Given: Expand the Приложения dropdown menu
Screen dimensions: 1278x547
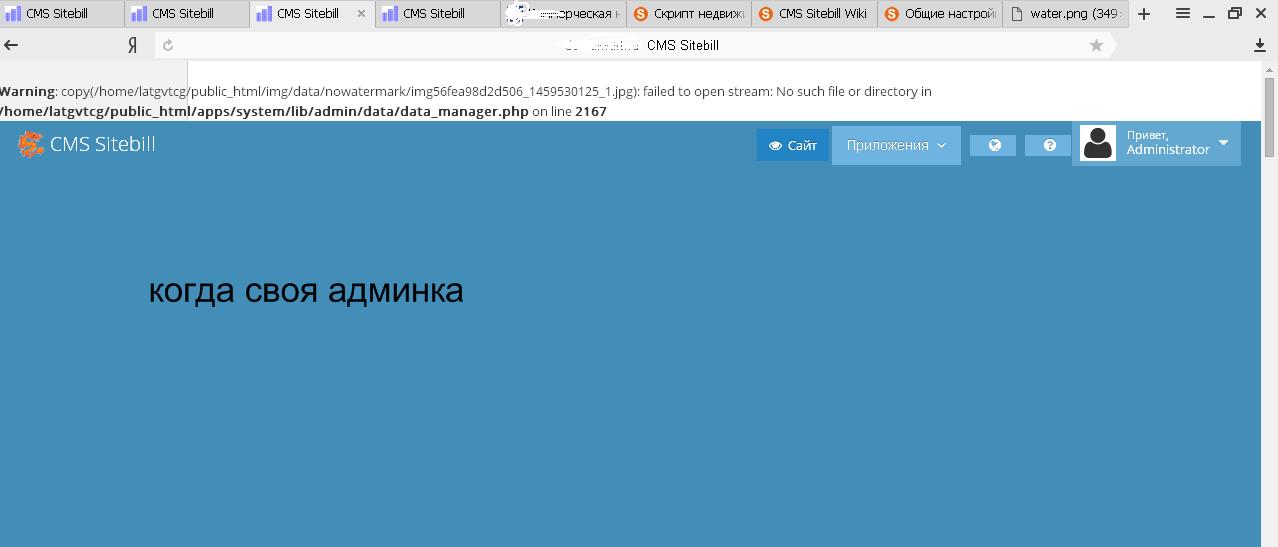Looking at the screenshot, I should 895,146.
